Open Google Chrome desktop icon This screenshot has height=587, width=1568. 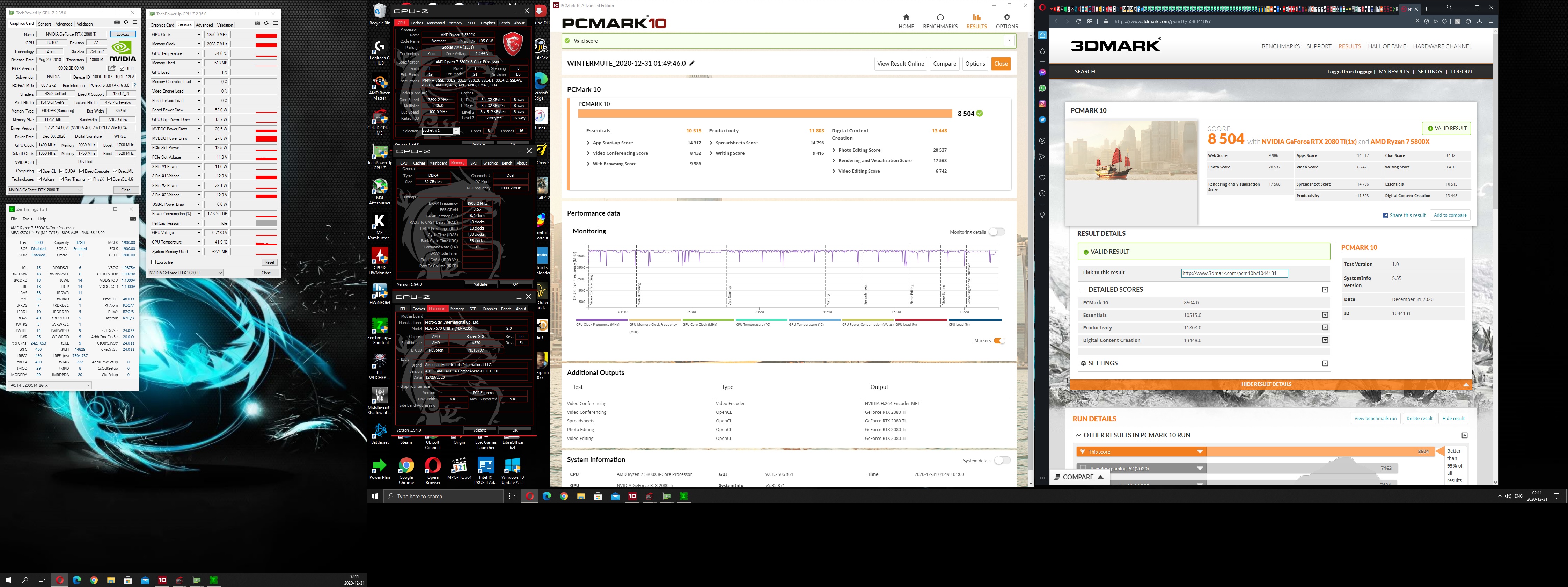click(x=406, y=471)
